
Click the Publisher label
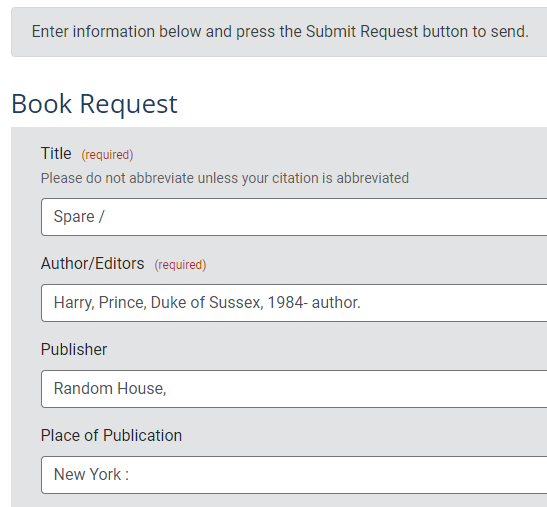point(74,349)
